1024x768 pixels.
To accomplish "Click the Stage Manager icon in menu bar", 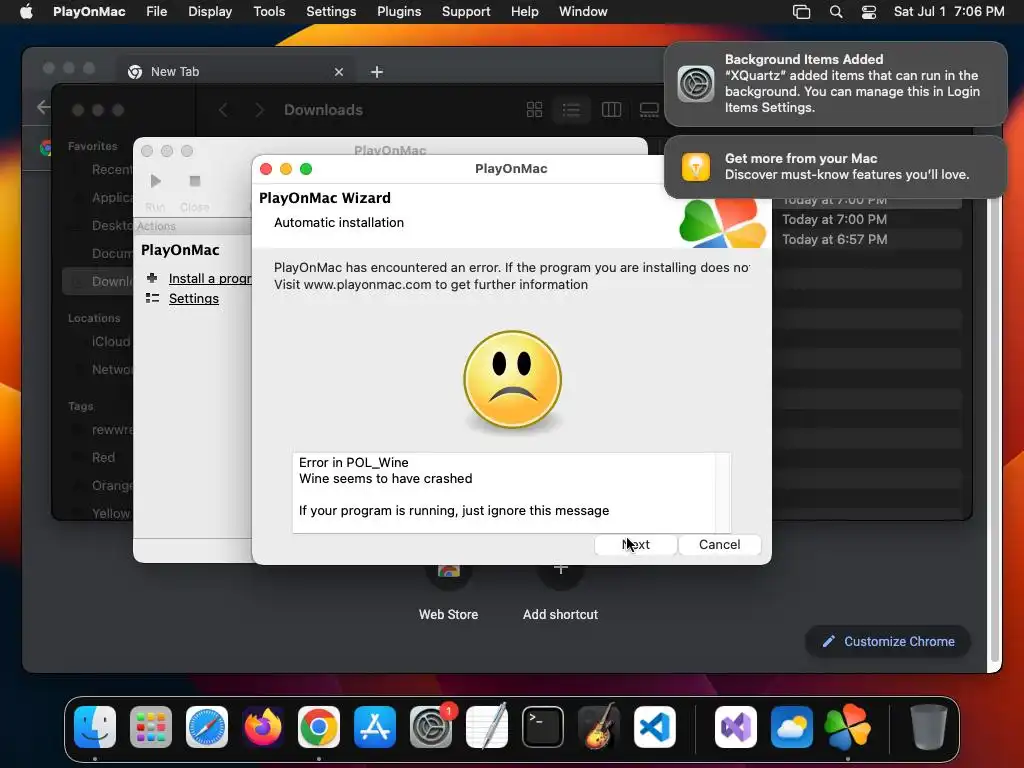I will coord(801,12).
